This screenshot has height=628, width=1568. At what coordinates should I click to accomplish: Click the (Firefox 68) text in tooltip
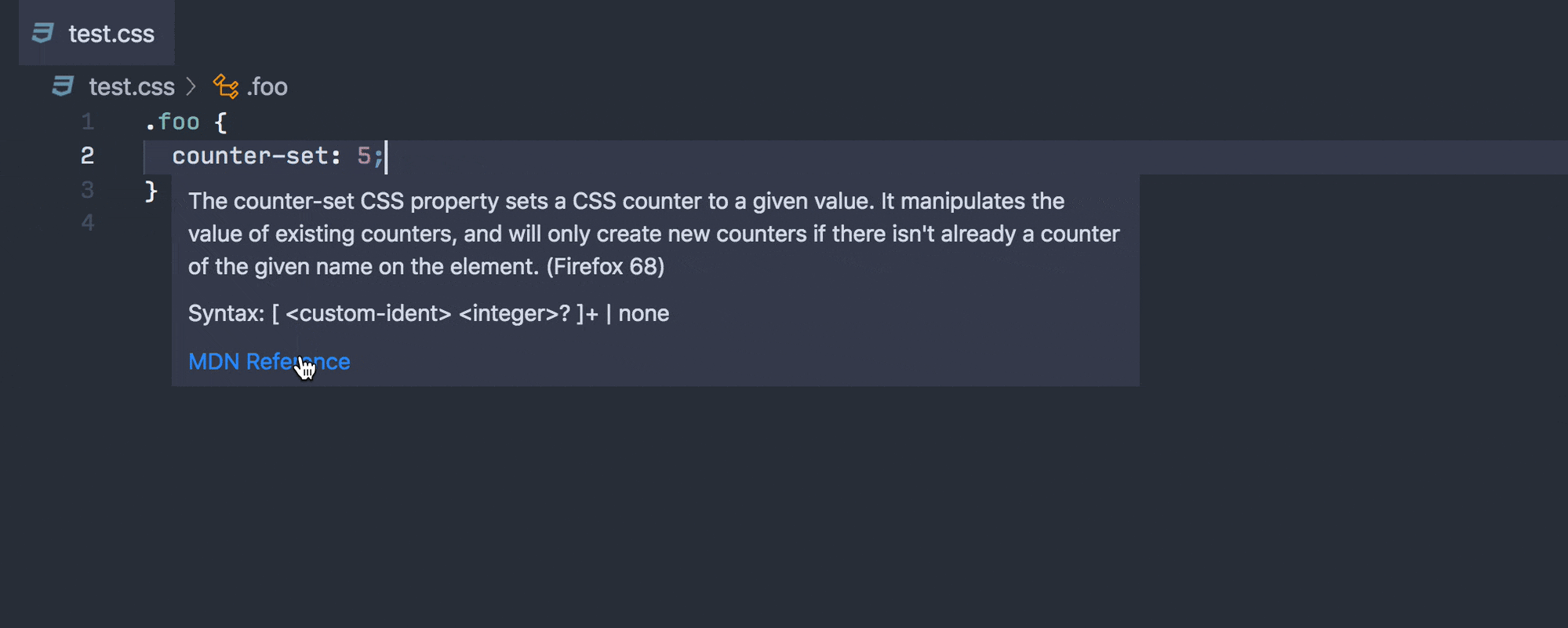(x=606, y=267)
